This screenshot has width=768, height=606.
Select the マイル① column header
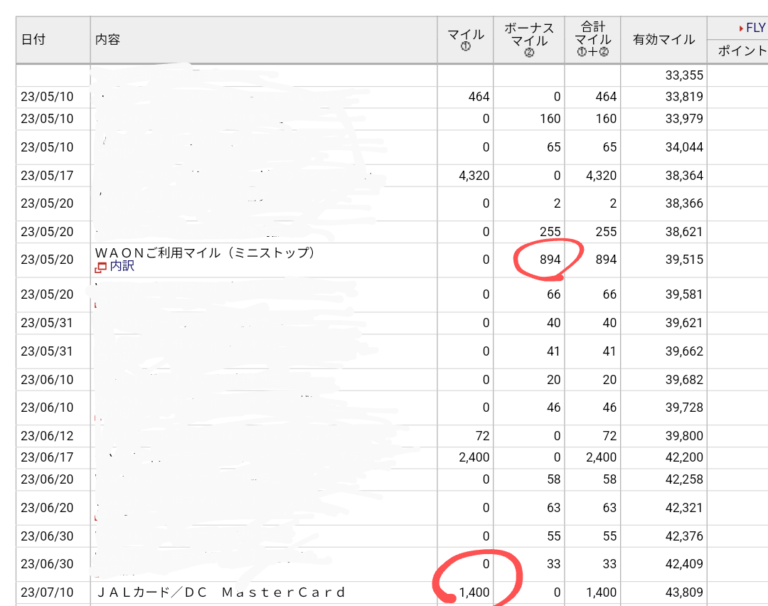pos(465,40)
